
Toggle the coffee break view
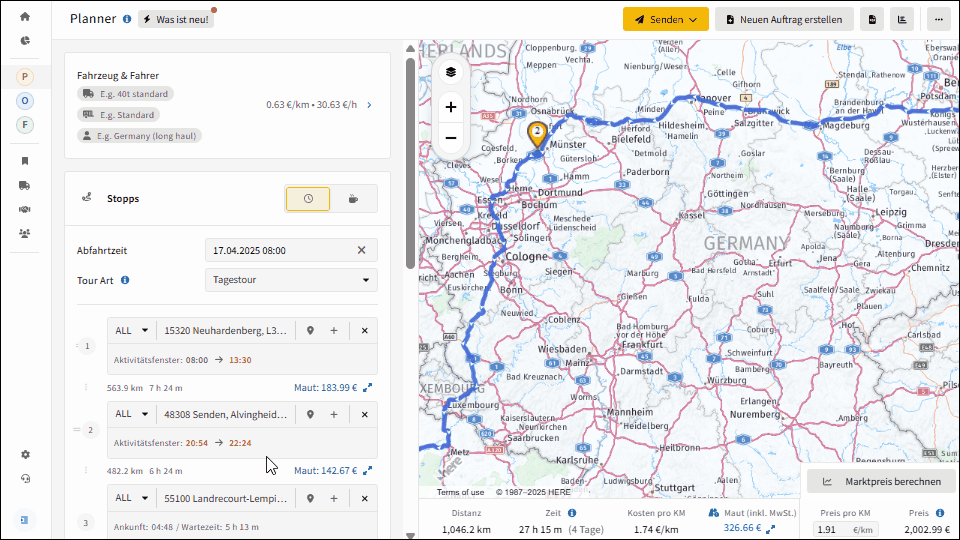353,199
